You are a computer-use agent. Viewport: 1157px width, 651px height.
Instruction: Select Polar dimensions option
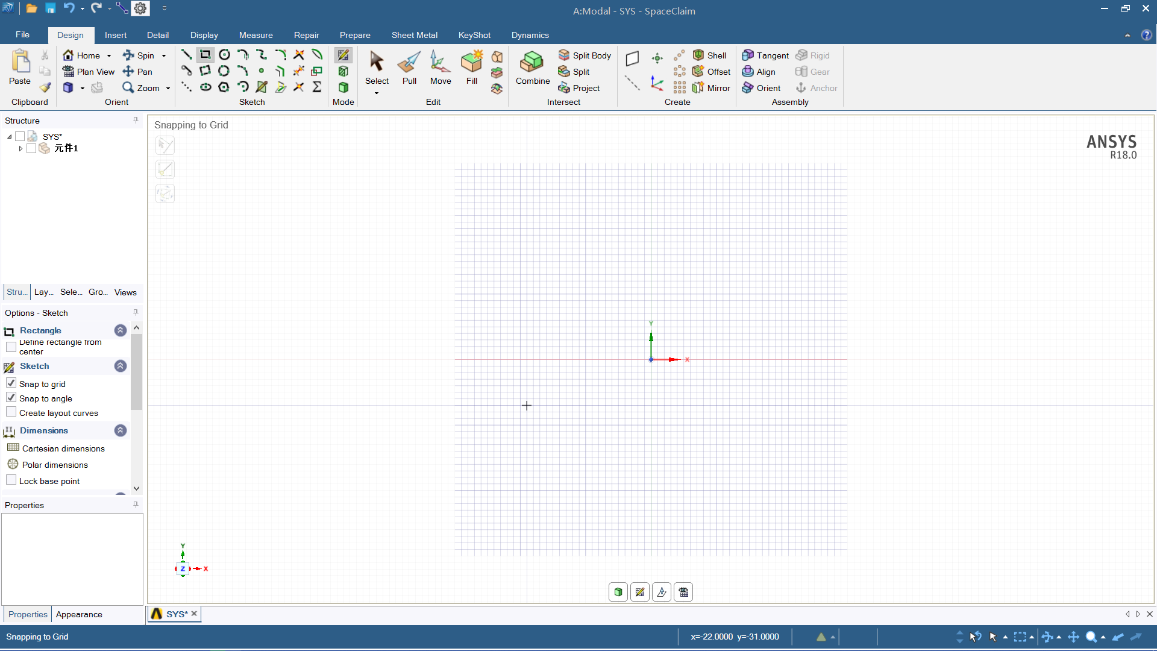54,465
